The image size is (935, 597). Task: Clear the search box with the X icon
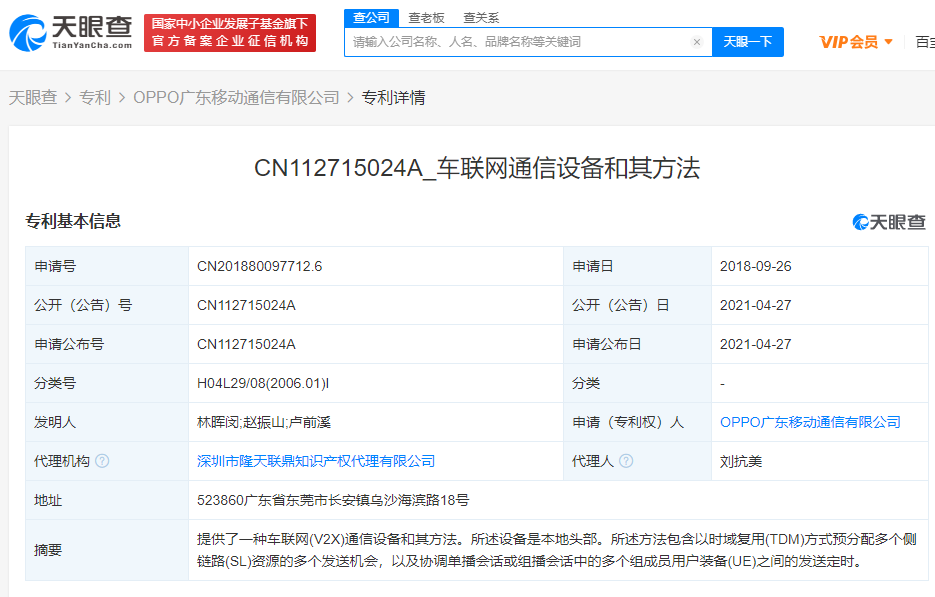pos(696,42)
